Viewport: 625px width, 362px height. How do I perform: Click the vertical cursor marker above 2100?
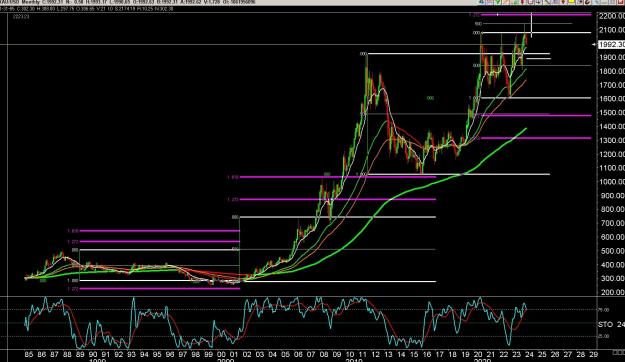point(531,25)
